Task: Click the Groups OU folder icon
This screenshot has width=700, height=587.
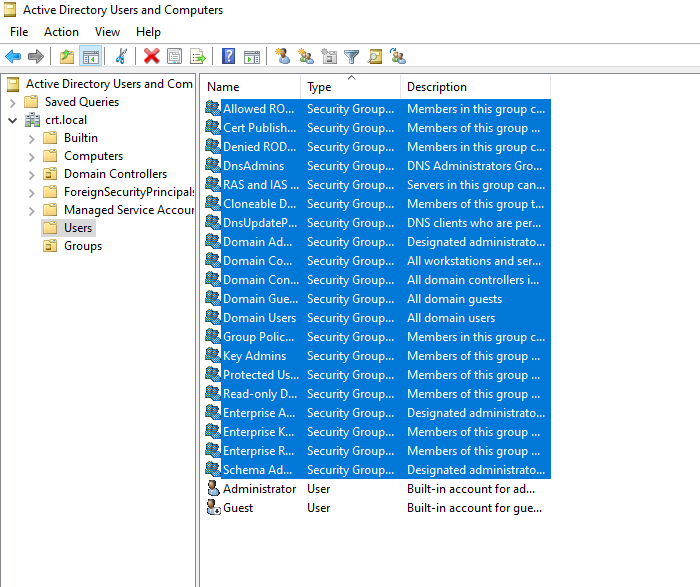Action: click(50, 246)
